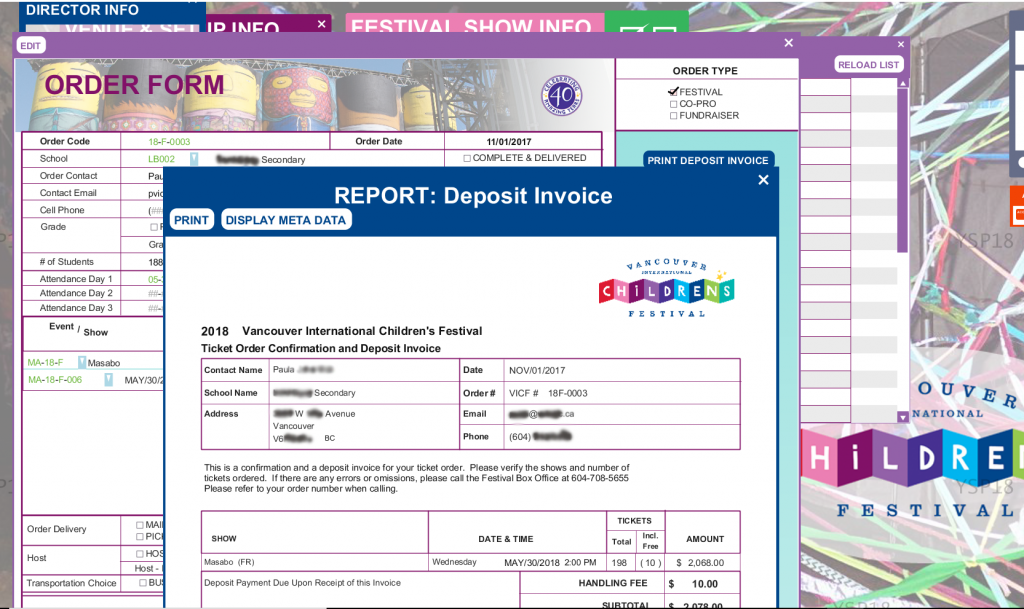
Task: Click the 40th anniversary badge logo
Action: 562,95
